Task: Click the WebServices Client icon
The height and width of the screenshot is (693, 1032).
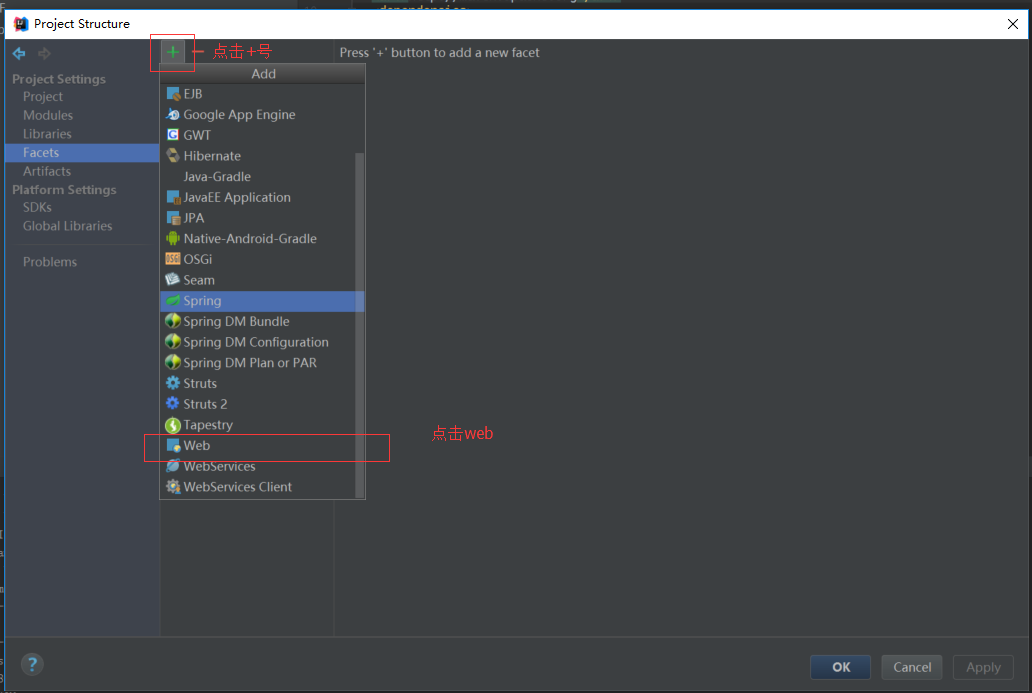Action: (x=173, y=487)
